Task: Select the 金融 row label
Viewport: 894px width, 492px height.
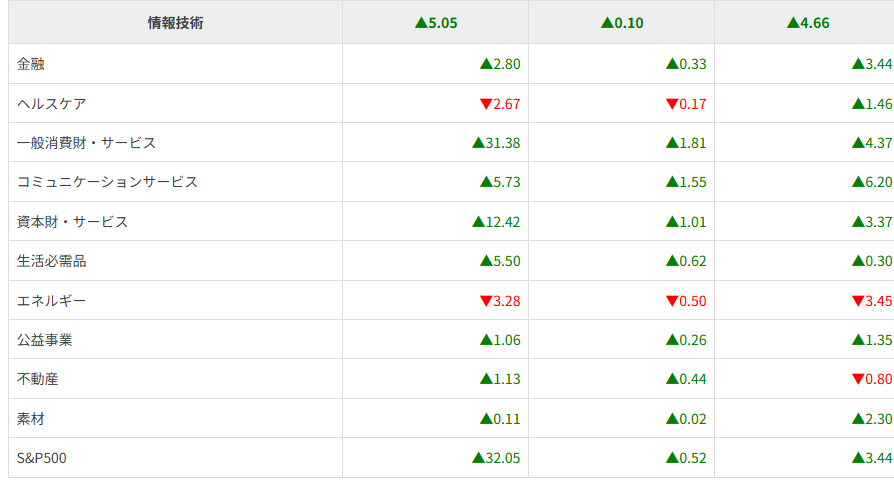Action: 31,64
